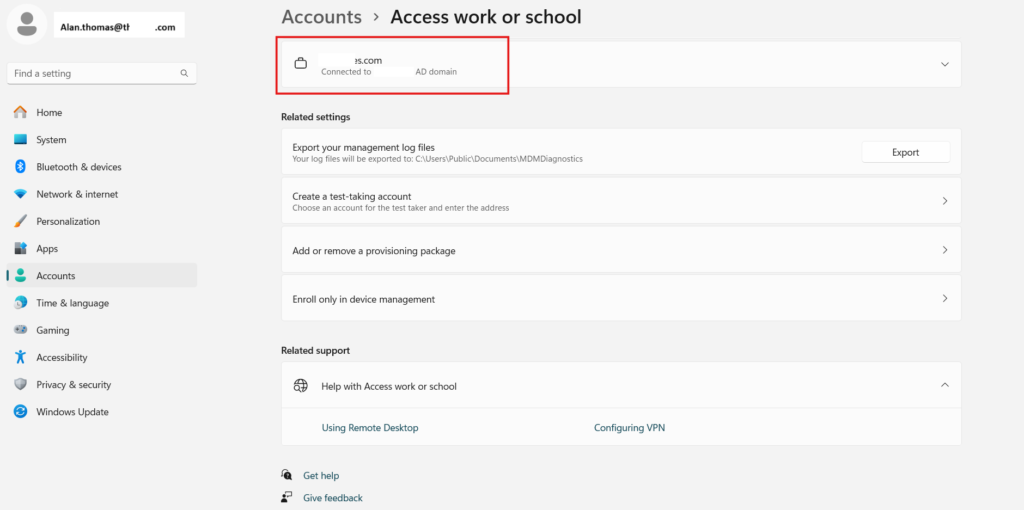The width and height of the screenshot is (1024, 510).
Task: Click the Give feedback link
Action: [333, 498]
